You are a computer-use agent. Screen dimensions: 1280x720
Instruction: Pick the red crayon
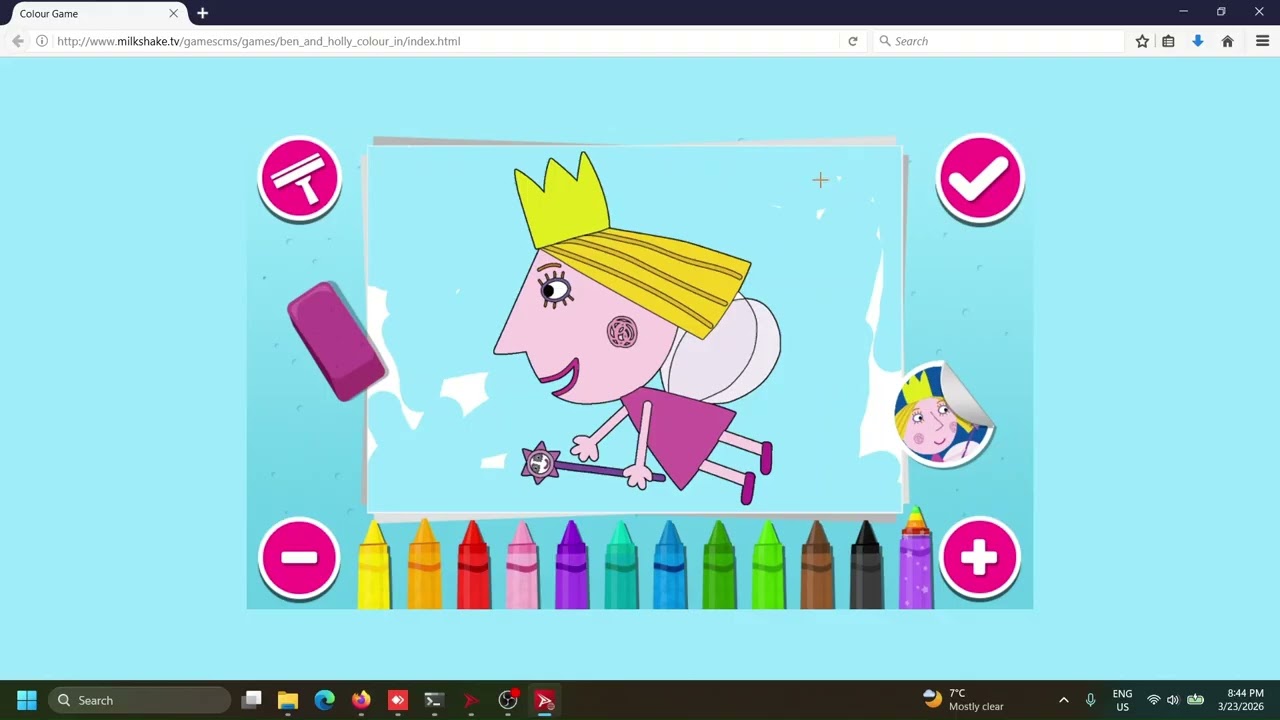coord(473,565)
